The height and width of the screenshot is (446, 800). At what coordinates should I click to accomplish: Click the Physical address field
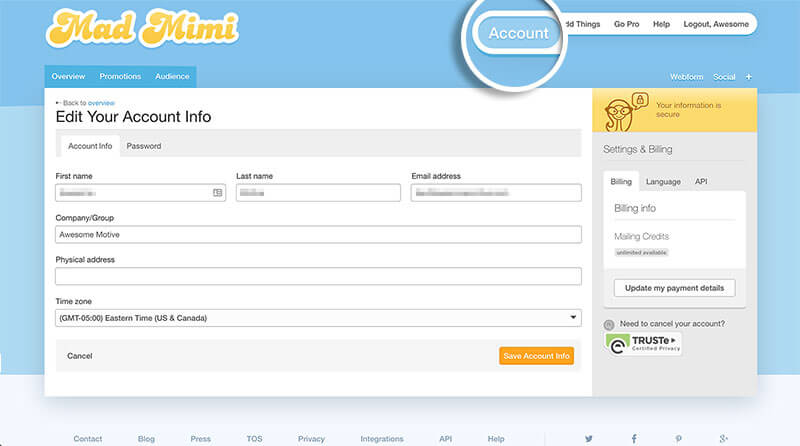point(318,276)
